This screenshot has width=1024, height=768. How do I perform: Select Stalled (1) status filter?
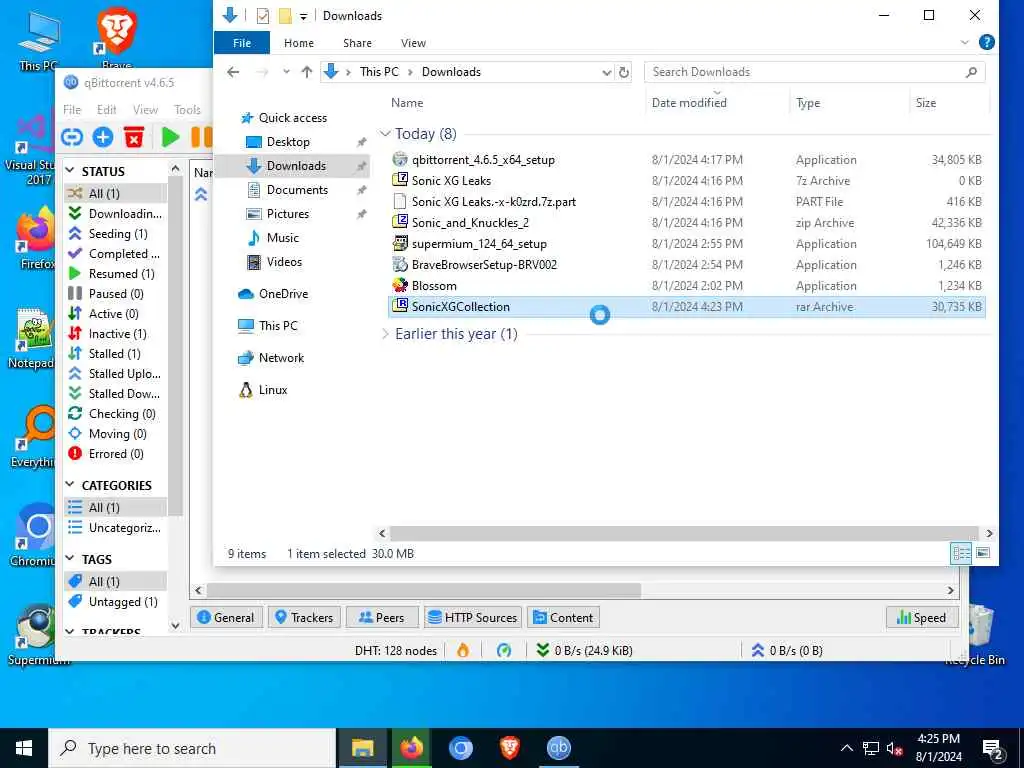tap(116, 354)
